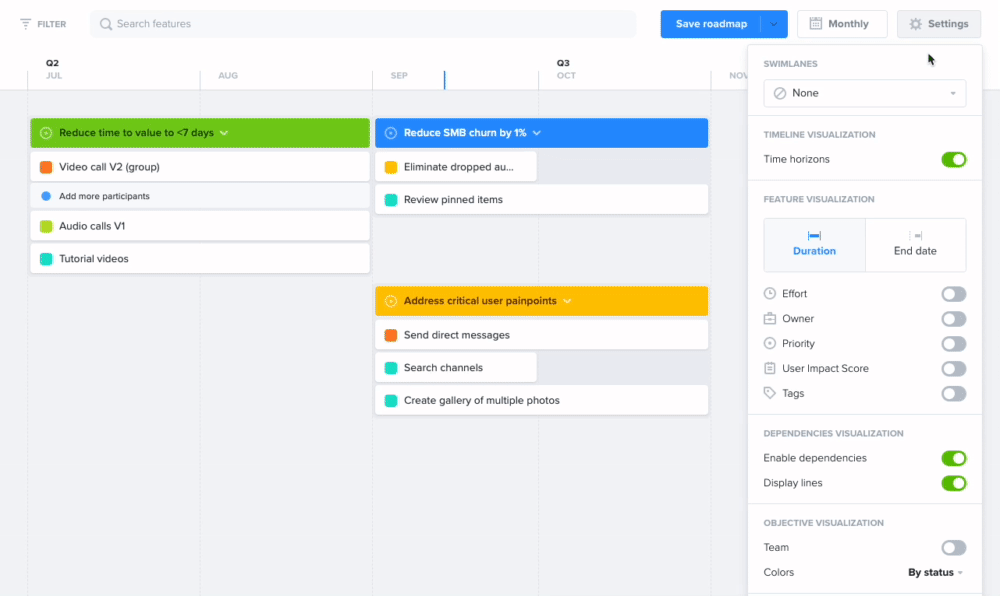Click the blue today marker on the timeline
Screen dimensions: 1000x596
445,80
